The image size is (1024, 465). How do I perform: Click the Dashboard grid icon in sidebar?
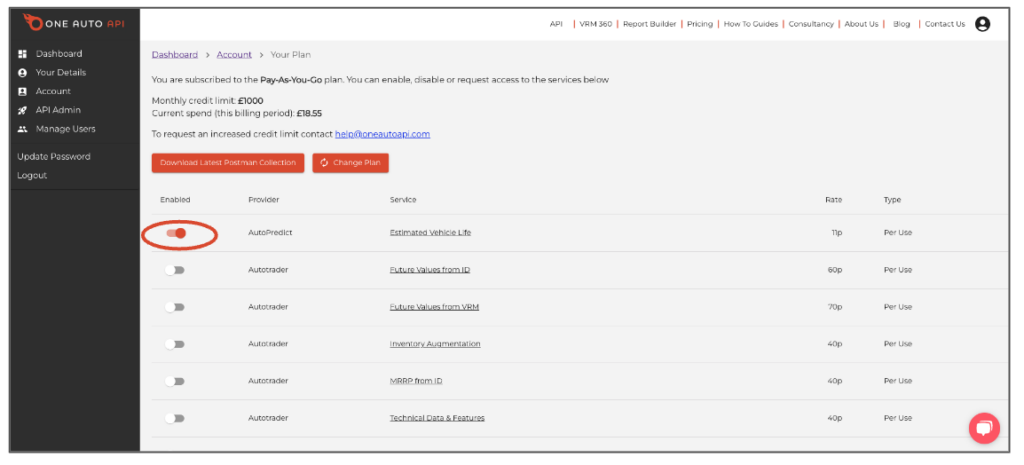coord(22,54)
